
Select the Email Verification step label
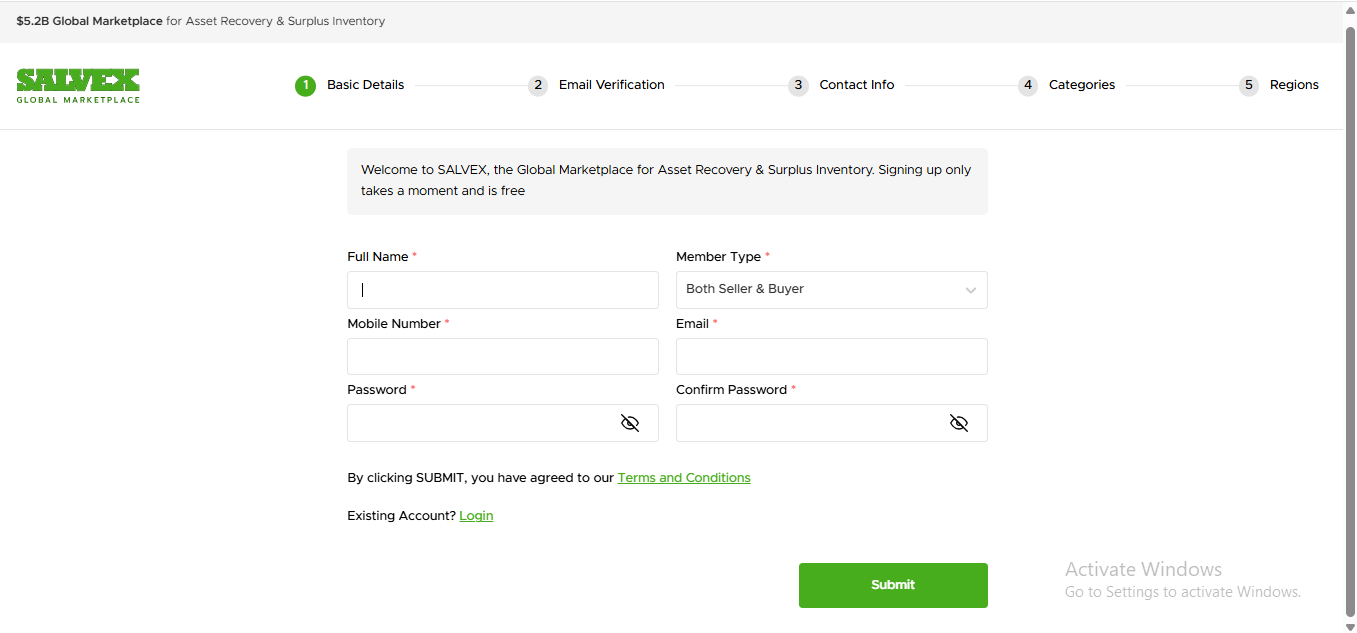612,85
